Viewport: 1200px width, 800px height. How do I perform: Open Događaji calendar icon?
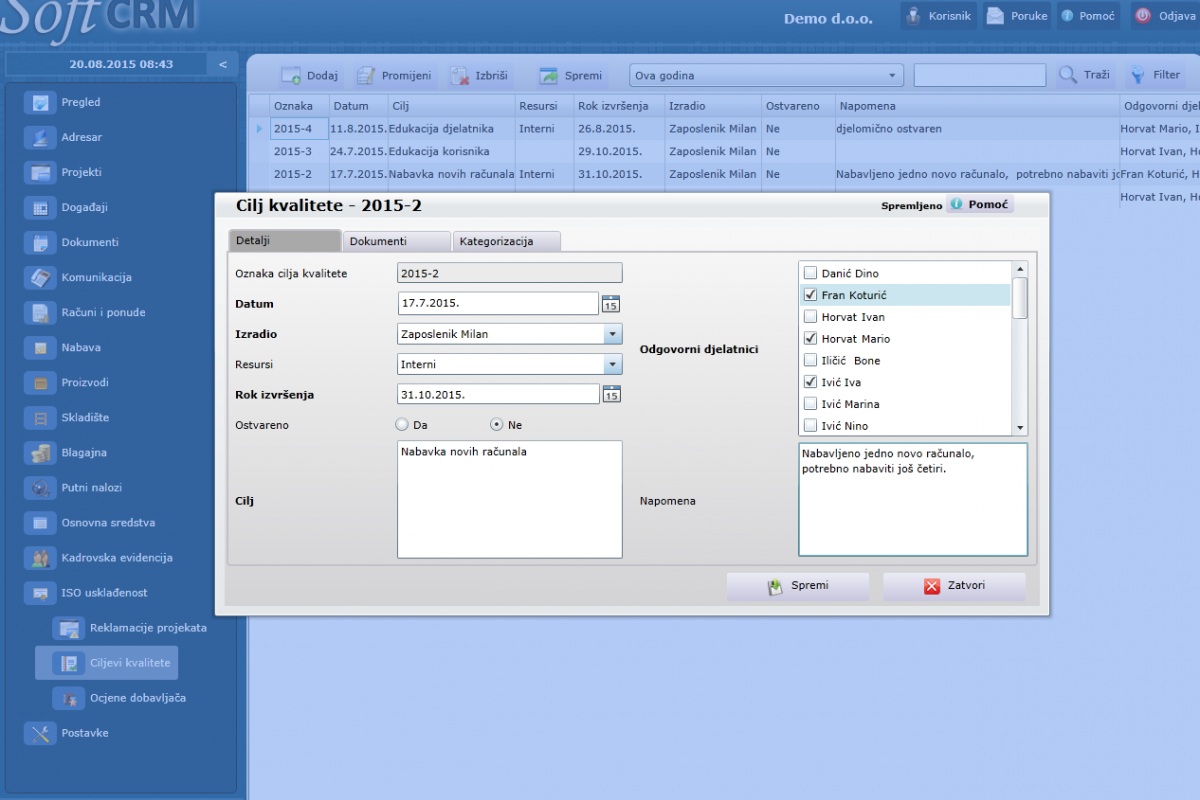click(x=41, y=207)
